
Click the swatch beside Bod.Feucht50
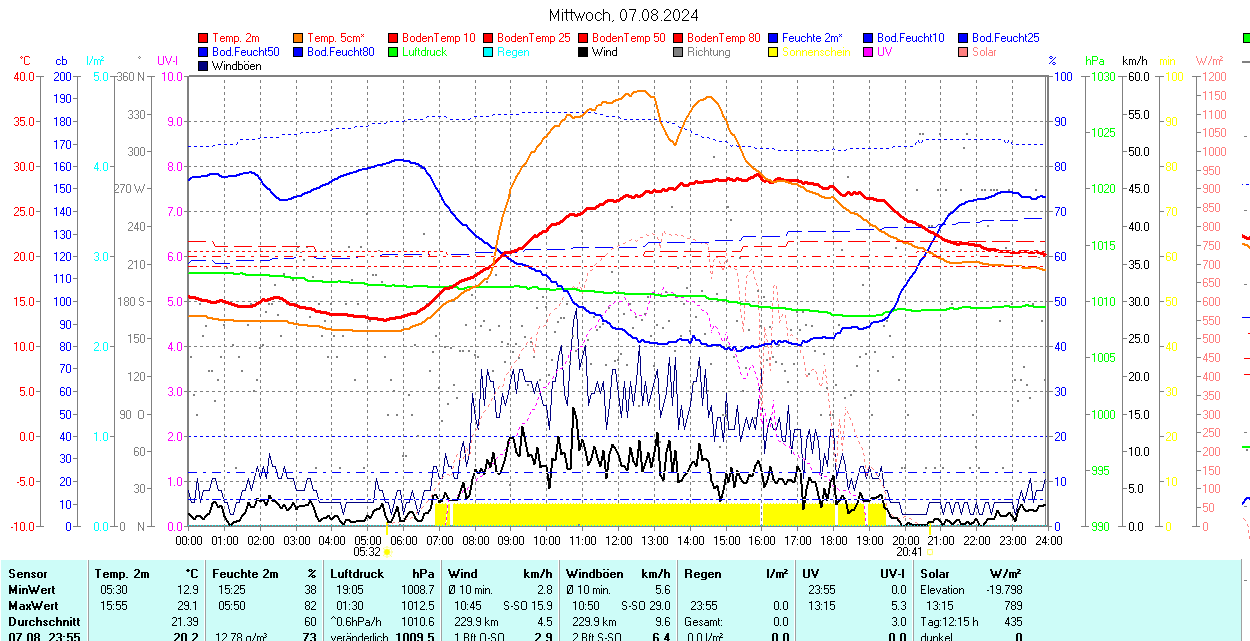tap(204, 52)
